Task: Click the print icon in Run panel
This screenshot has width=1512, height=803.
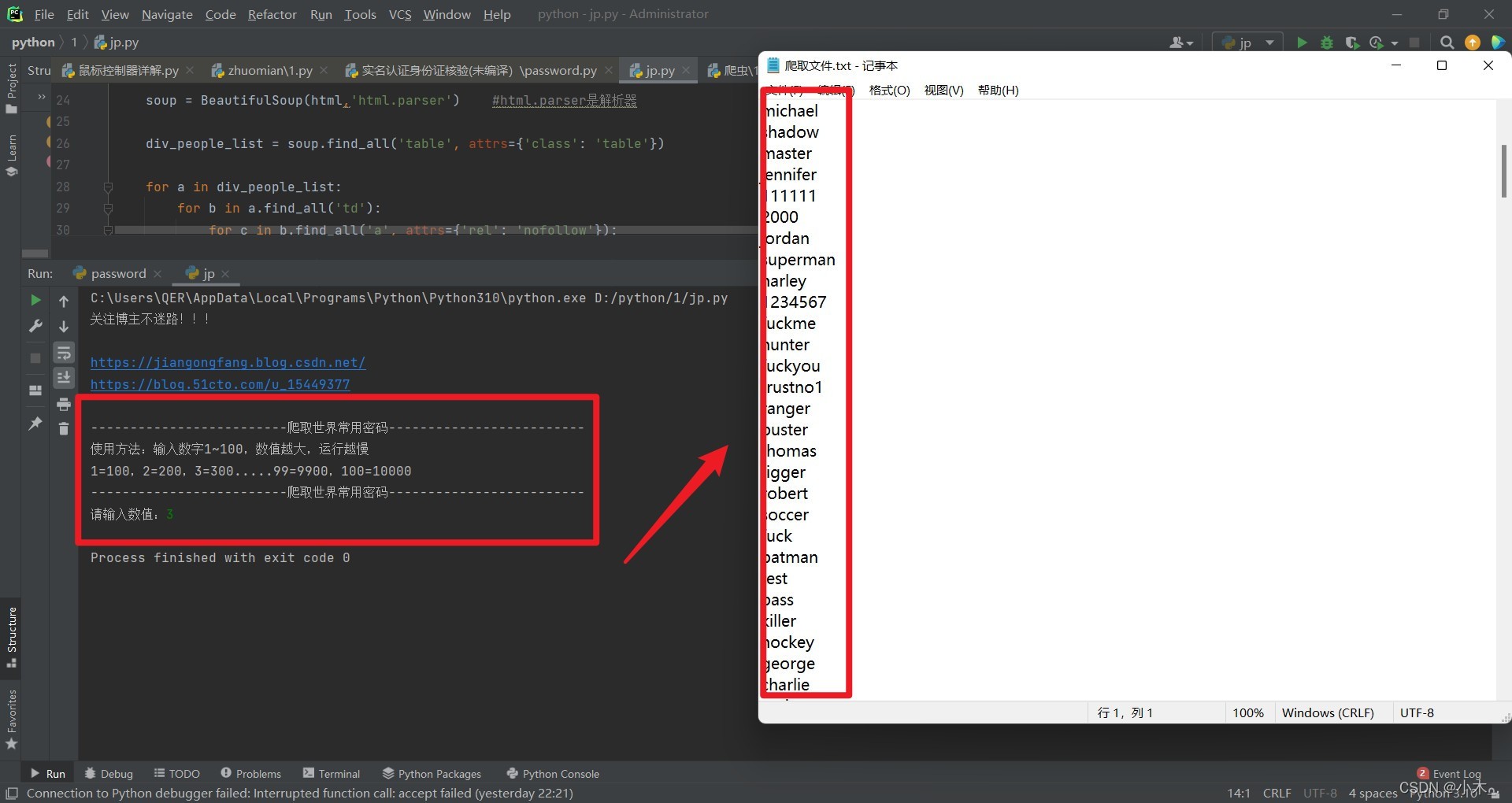Action: pos(64,405)
